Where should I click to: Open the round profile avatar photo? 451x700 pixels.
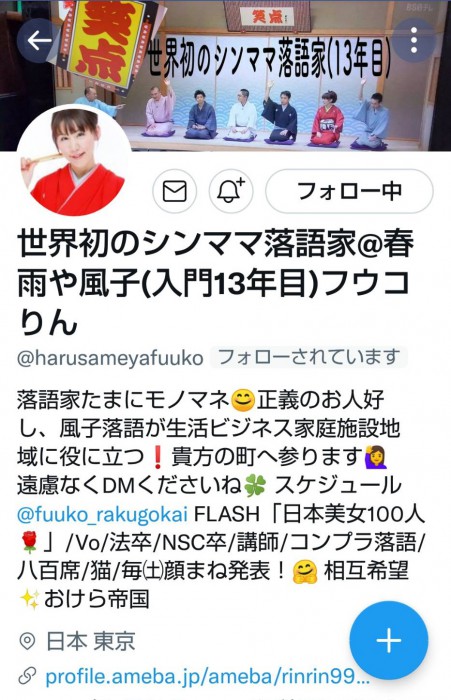74,162
